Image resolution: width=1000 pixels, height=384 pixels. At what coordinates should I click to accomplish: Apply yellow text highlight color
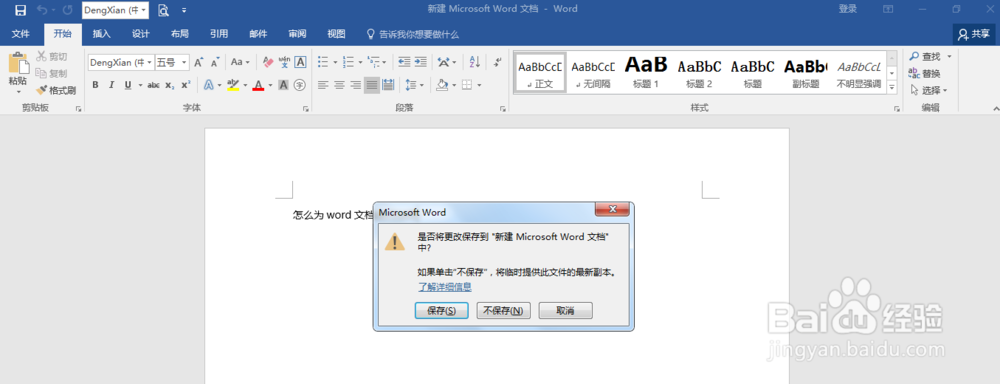[233, 85]
